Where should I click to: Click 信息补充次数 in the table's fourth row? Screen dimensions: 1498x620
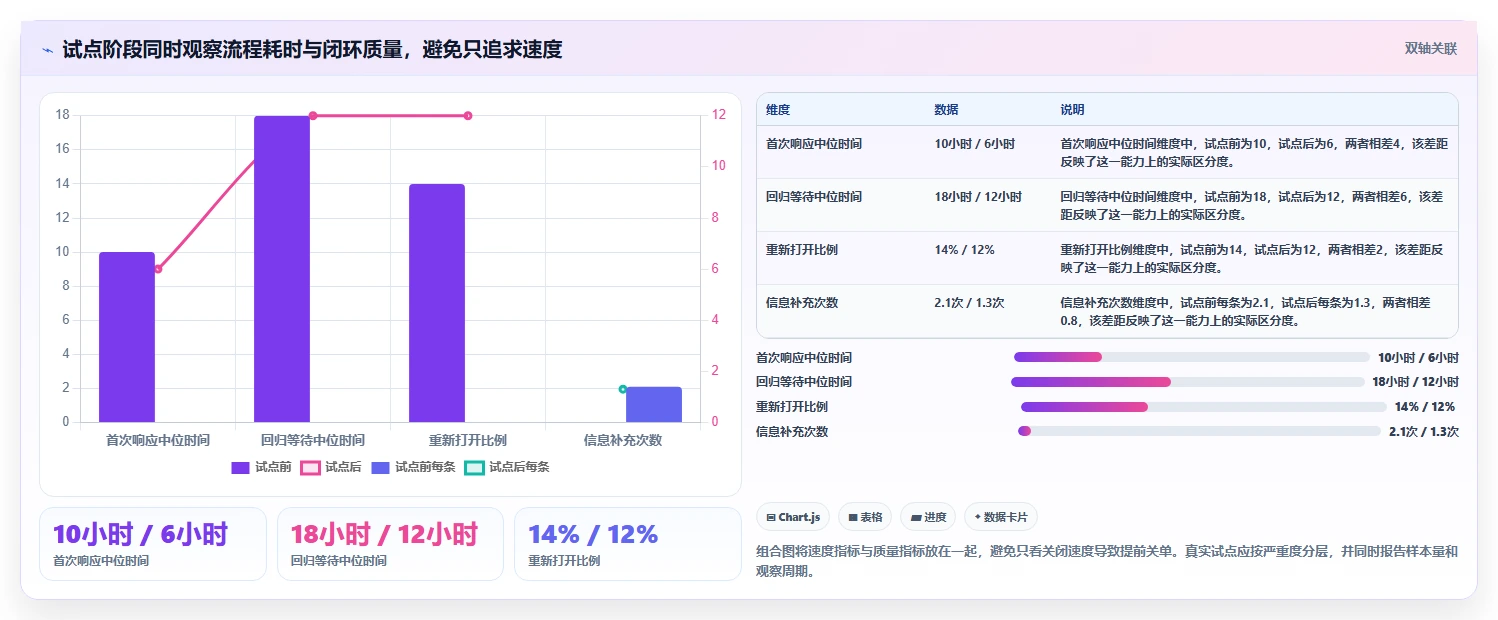point(802,303)
